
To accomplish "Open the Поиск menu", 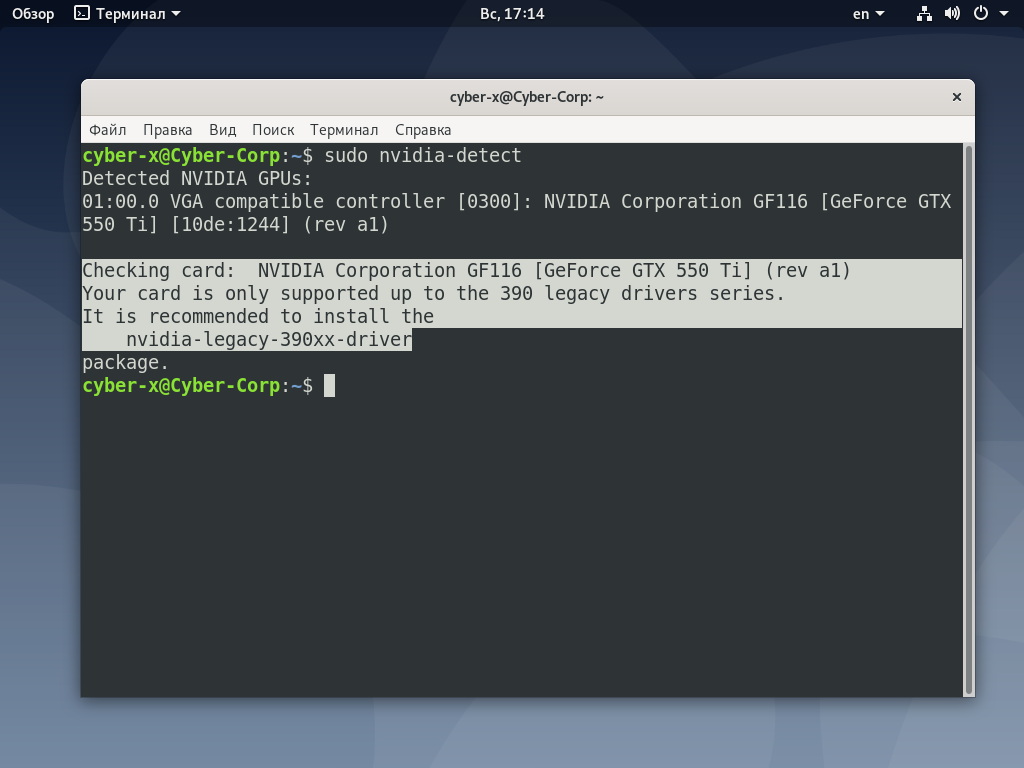I will (x=273, y=130).
